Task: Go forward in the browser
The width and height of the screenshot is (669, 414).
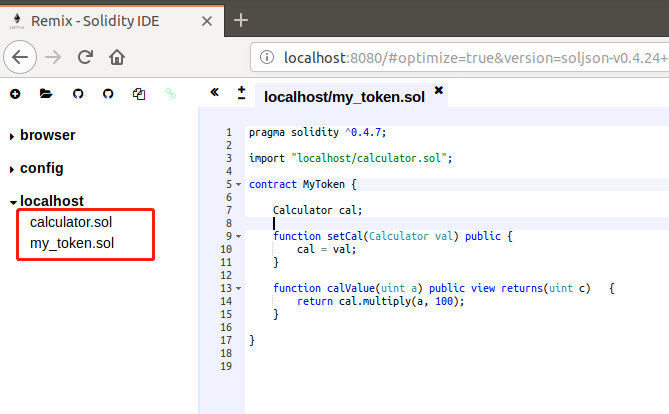Action: (x=53, y=57)
